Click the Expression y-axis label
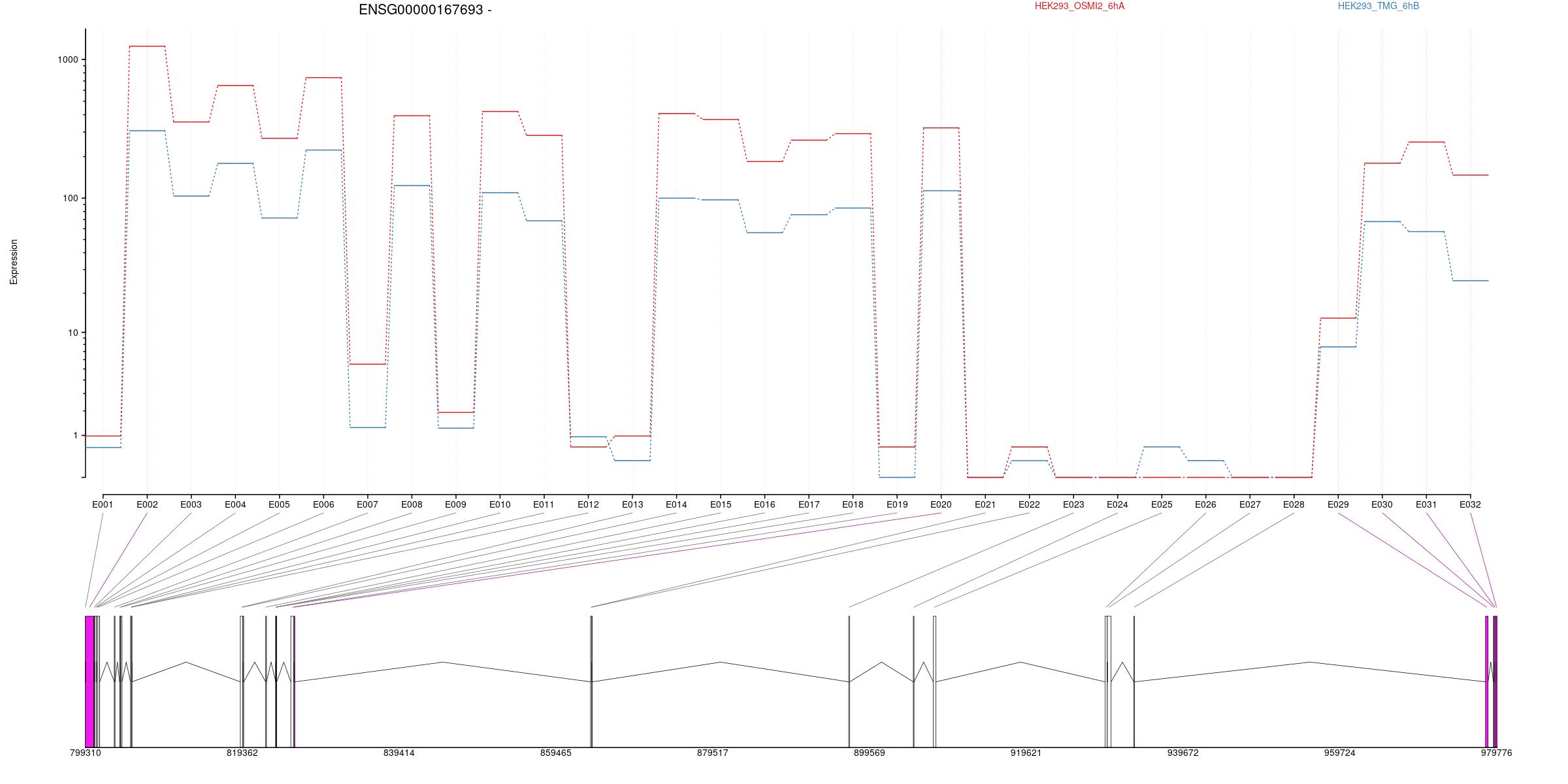Screen dimensions: 1568x784 coord(14,262)
